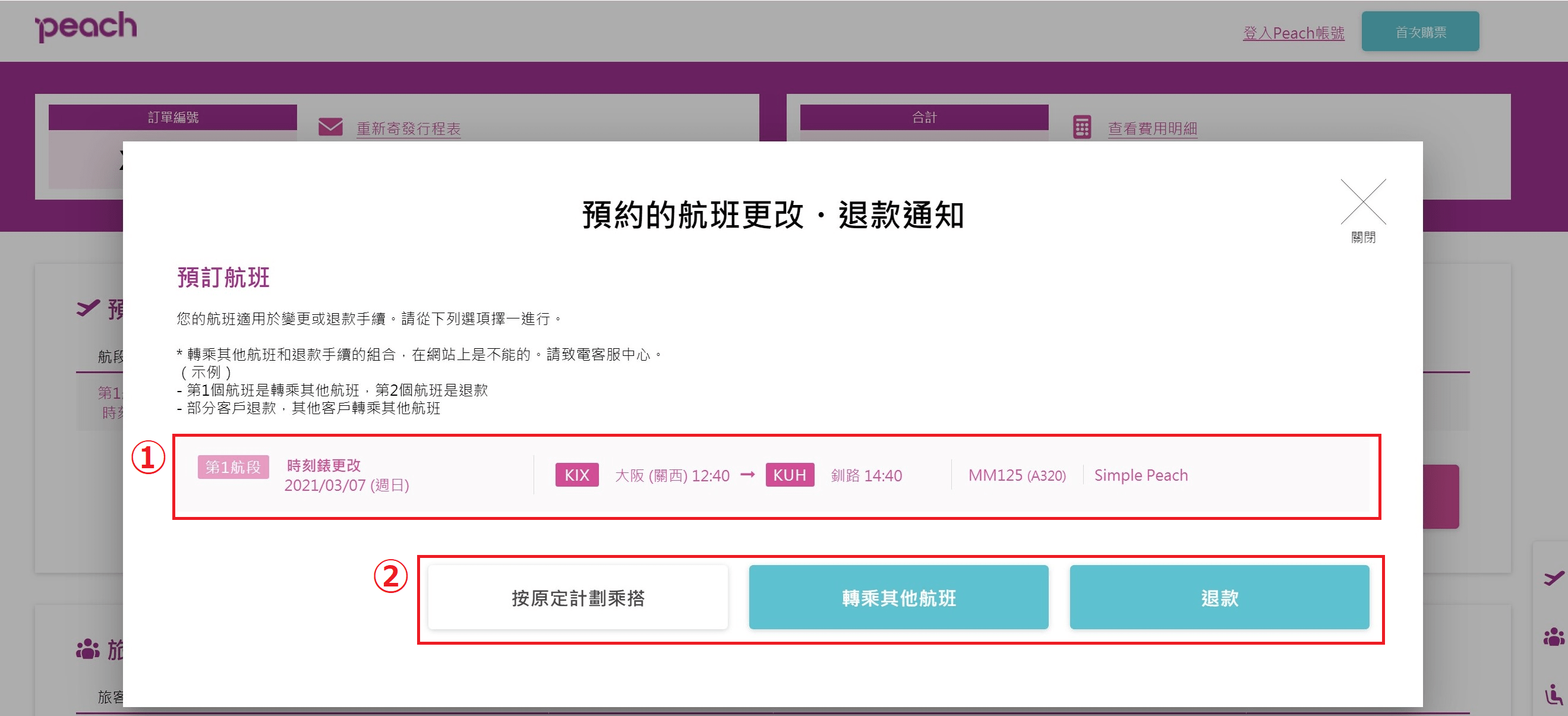Click the airplane icon beside flight section heading
1568x716 pixels.
click(x=89, y=308)
